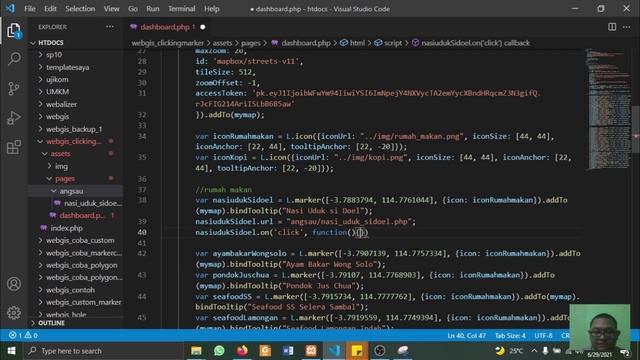Click the split editor icon
The width and height of the screenshot is (640, 360).
tap(612, 27)
